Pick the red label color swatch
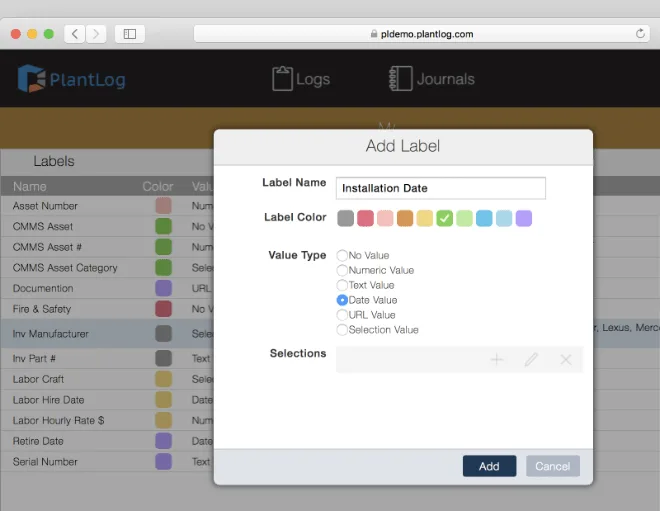The image size is (660, 511). pyautogui.click(x=365, y=218)
